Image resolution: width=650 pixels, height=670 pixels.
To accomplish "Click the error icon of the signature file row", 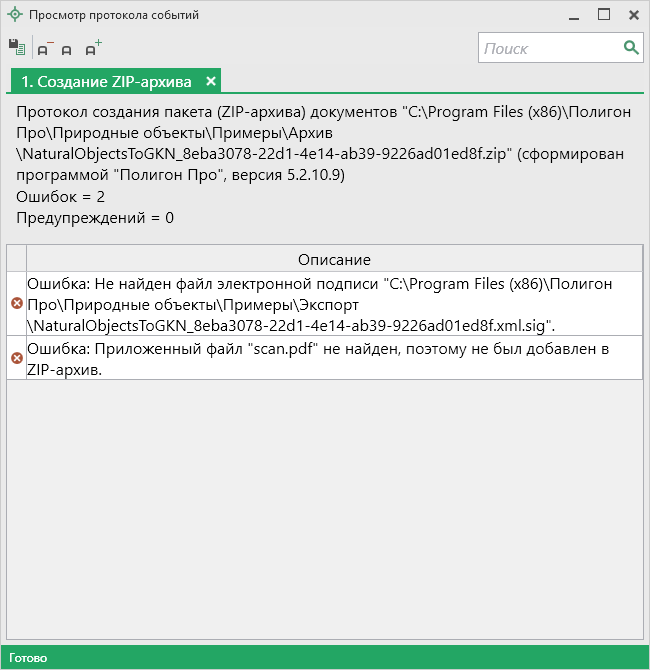I will click(16, 303).
